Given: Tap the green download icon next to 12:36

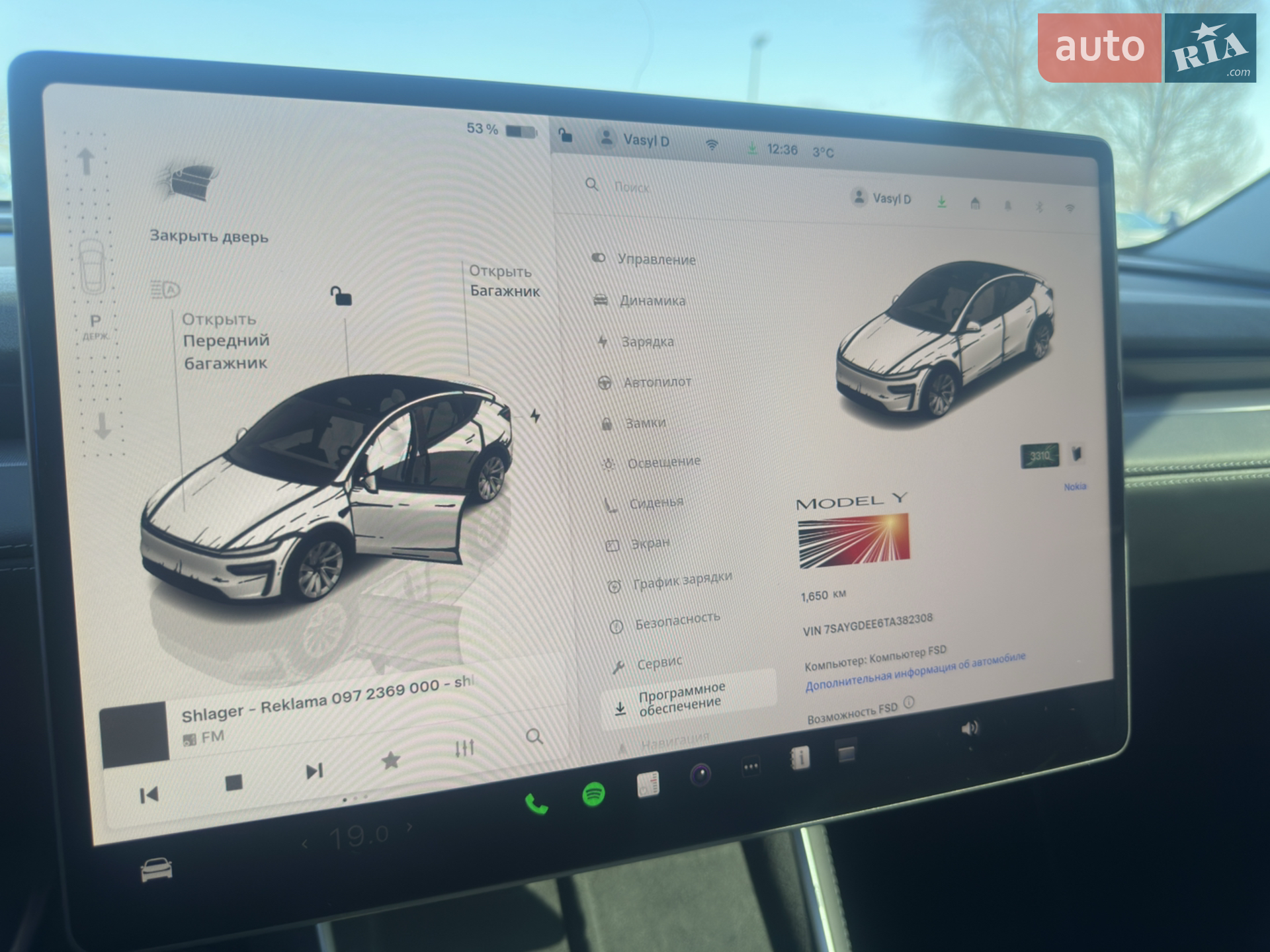Looking at the screenshot, I should [752, 148].
